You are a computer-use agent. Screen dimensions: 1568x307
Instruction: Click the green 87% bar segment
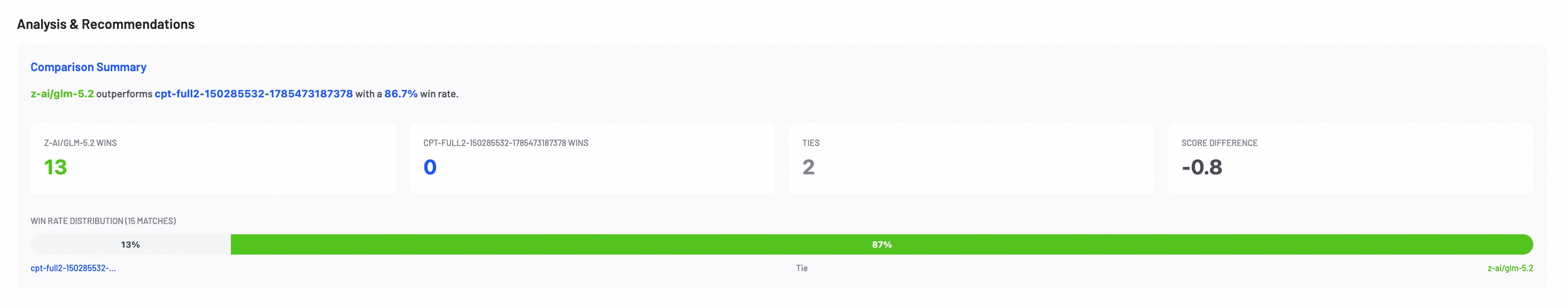pos(882,245)
